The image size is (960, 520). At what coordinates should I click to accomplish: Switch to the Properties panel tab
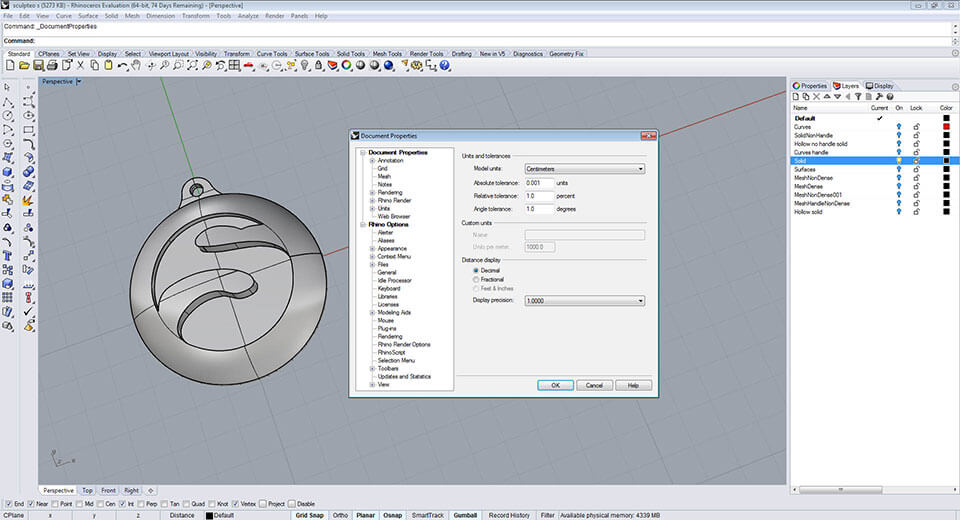(809, 86)
